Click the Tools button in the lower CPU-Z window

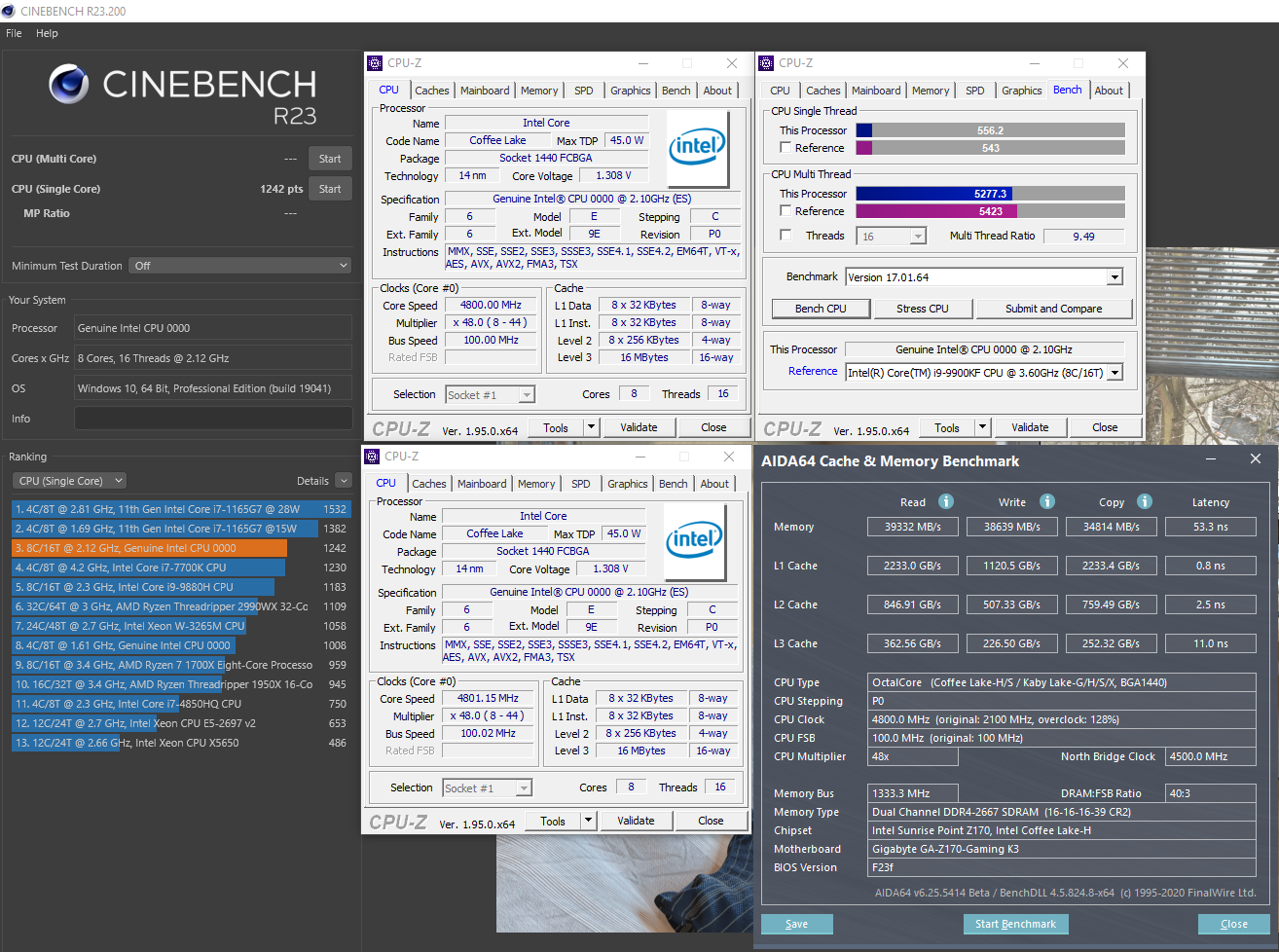[553, 821]
